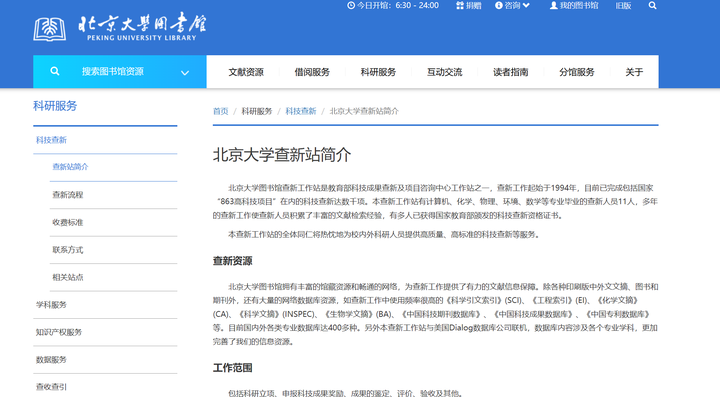The image size is (720, 397).
Task: Click the calligraphic 北京大学图书馆 title
Action: click(143, 23)
